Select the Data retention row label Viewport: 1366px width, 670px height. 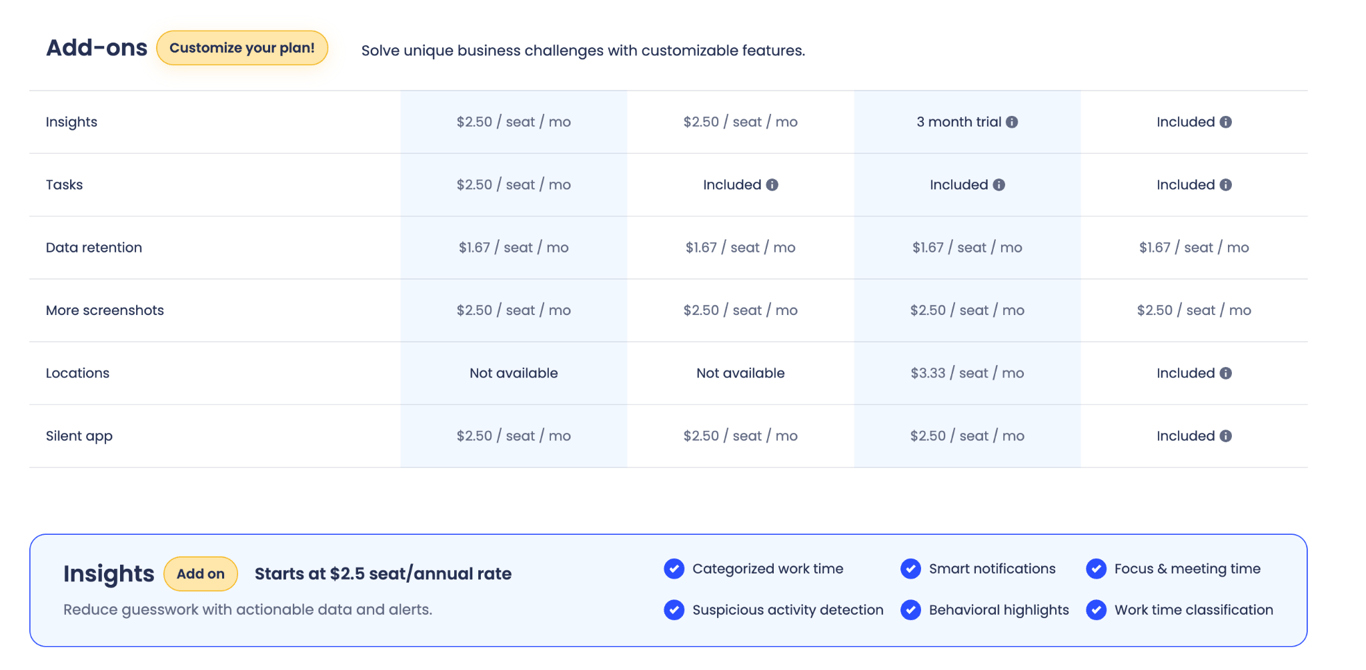[94, 248]
